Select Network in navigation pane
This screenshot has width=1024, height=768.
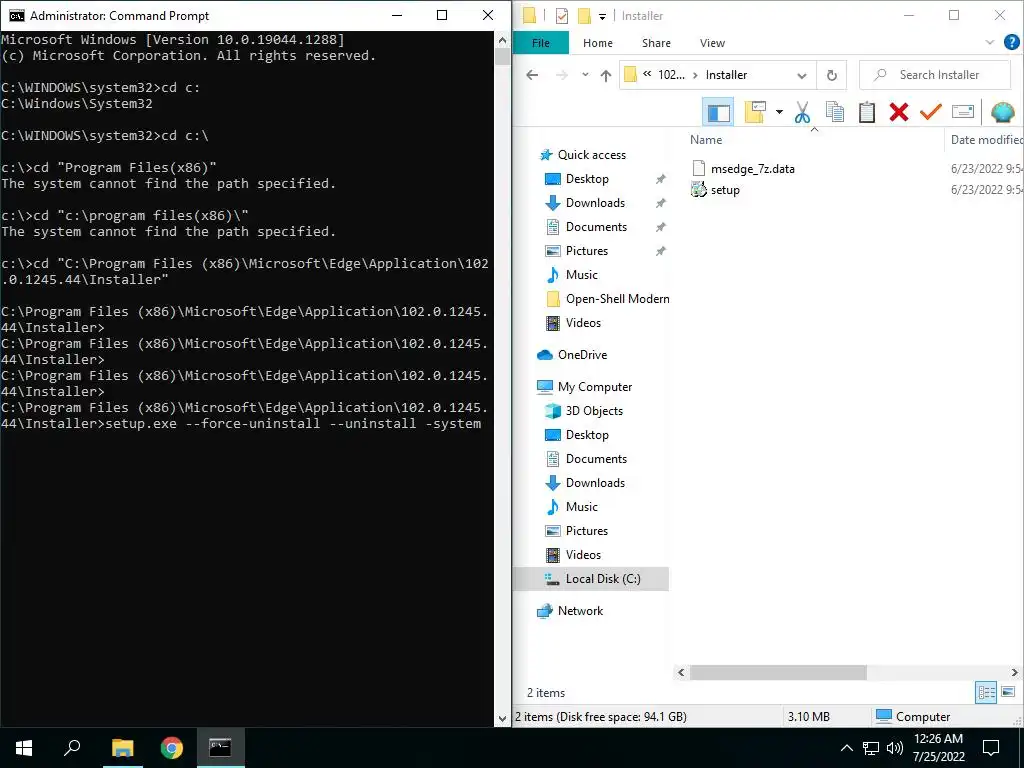coord(580,611)
